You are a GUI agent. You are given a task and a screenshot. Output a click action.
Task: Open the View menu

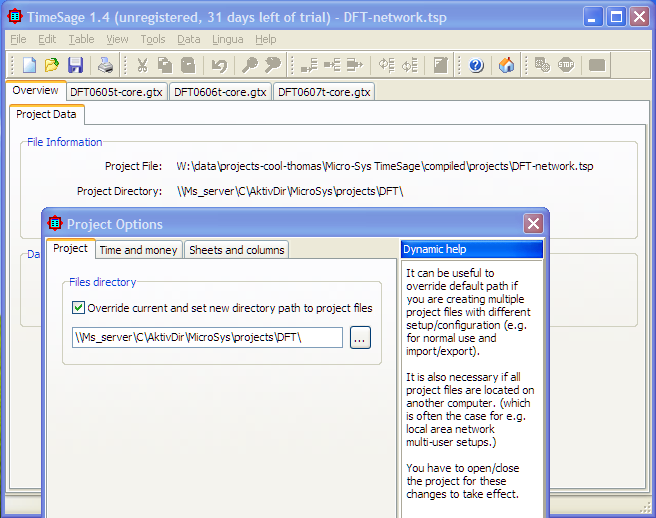[x=117, y=39]
